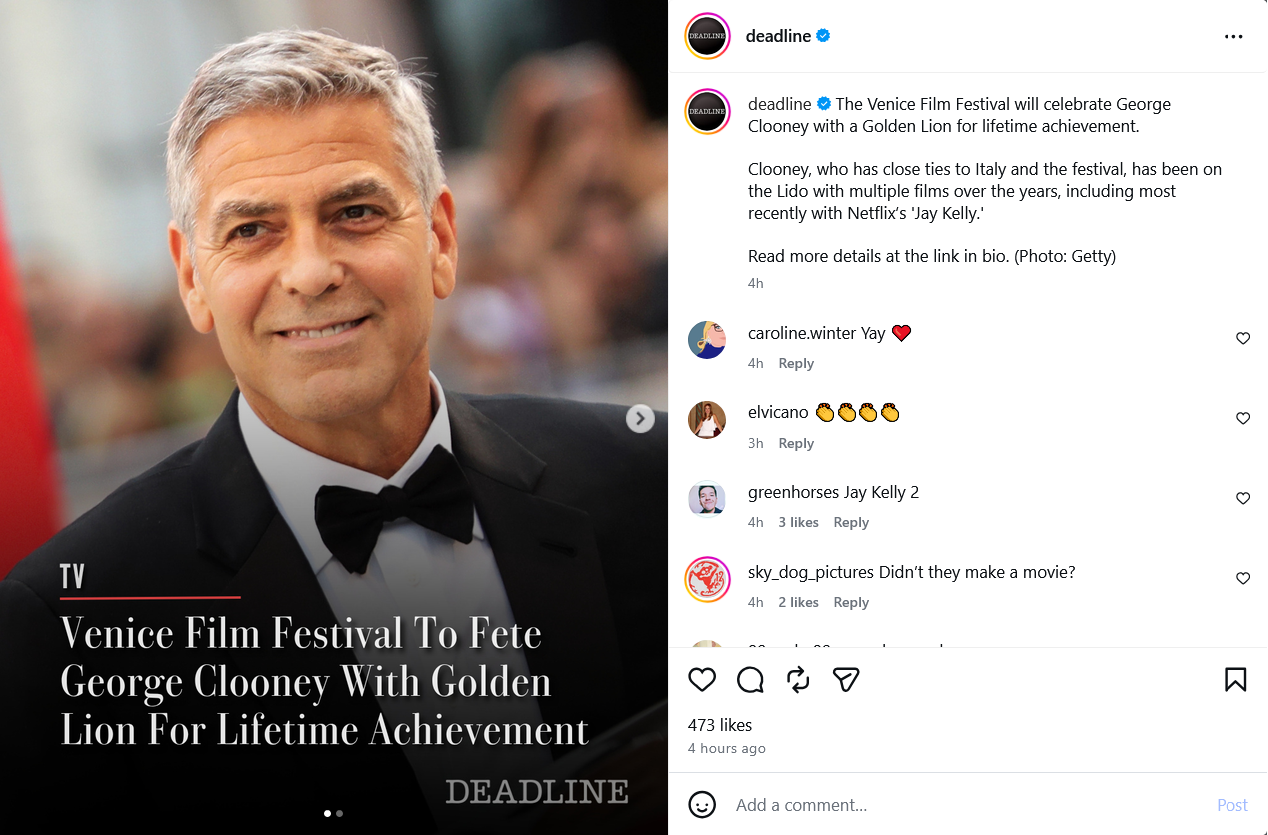The image size is (1268, 835).
Task: Go to next carousel image arrow
Action: pos(640,418)
